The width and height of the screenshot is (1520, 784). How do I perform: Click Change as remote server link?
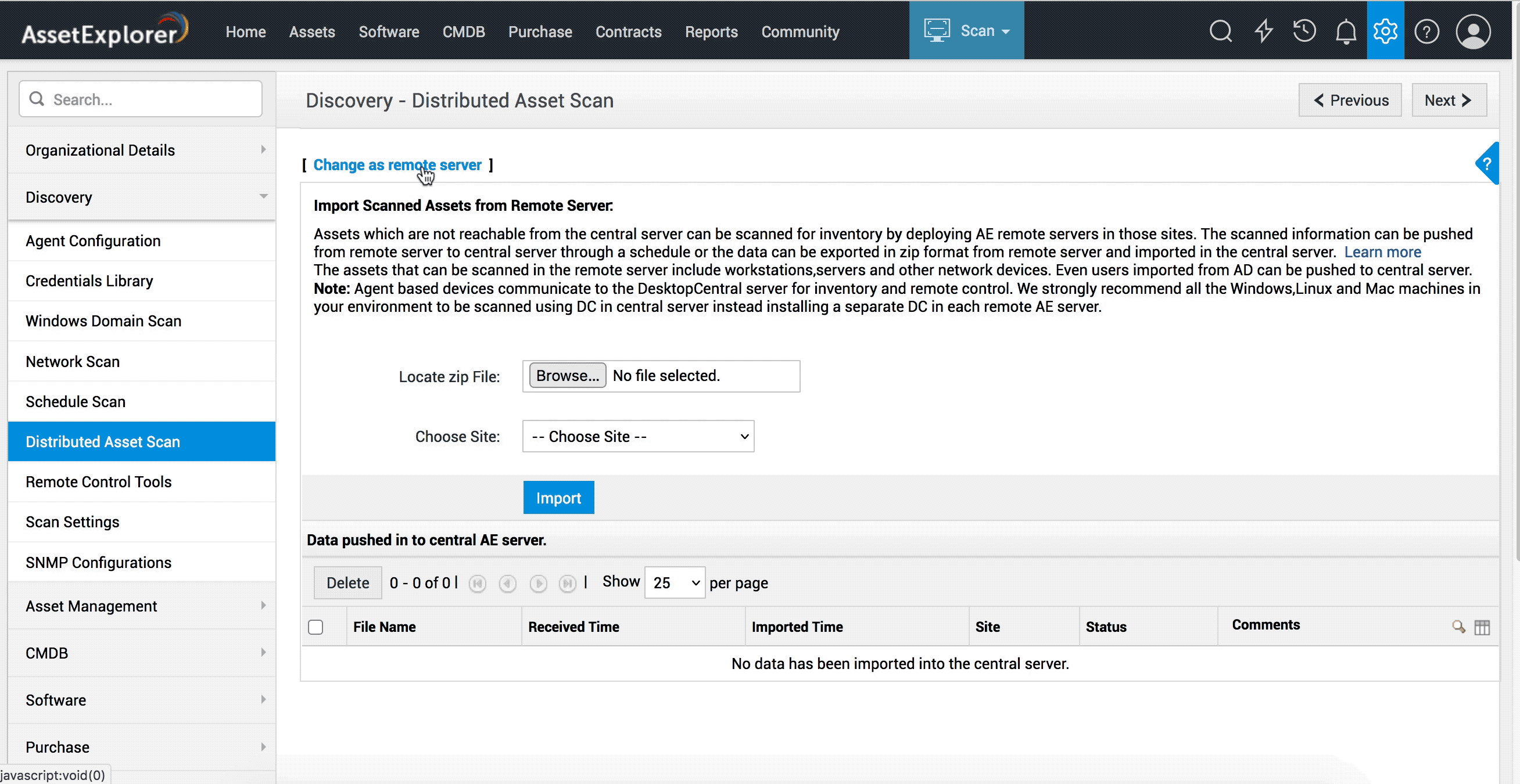397,164
